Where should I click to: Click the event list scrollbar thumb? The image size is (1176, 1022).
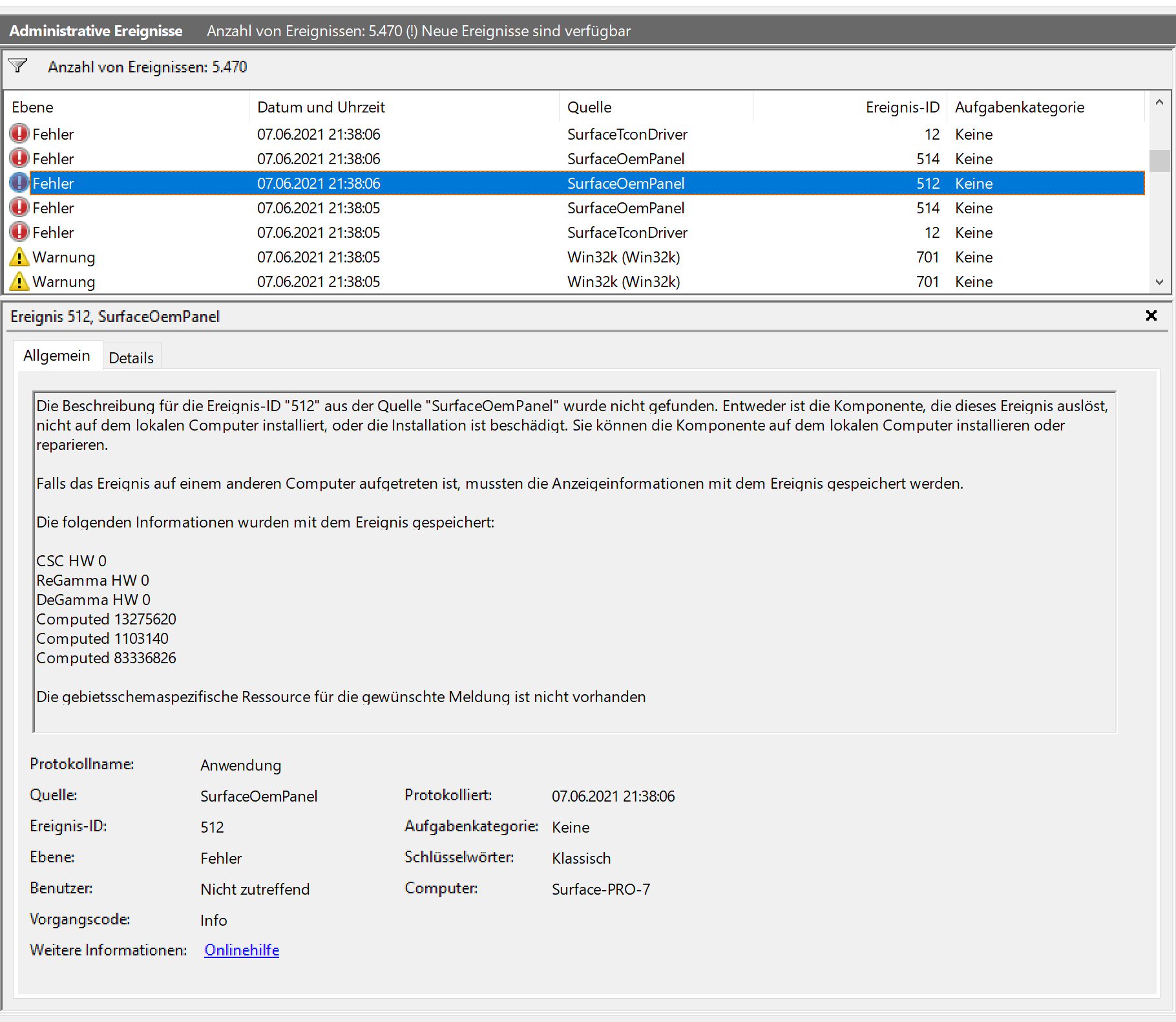point(1159,160)
